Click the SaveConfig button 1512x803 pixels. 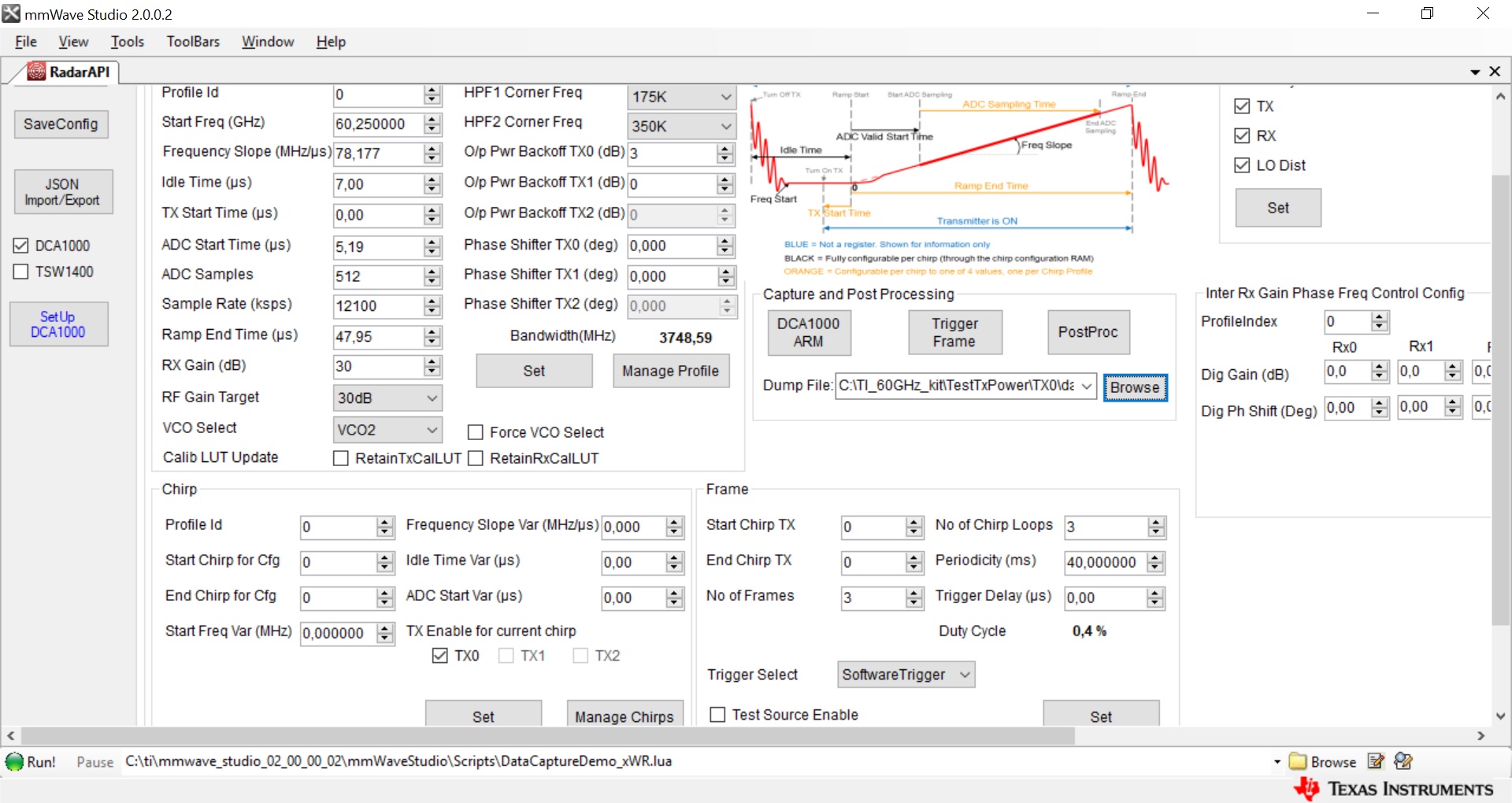click(x=61, y=124)
